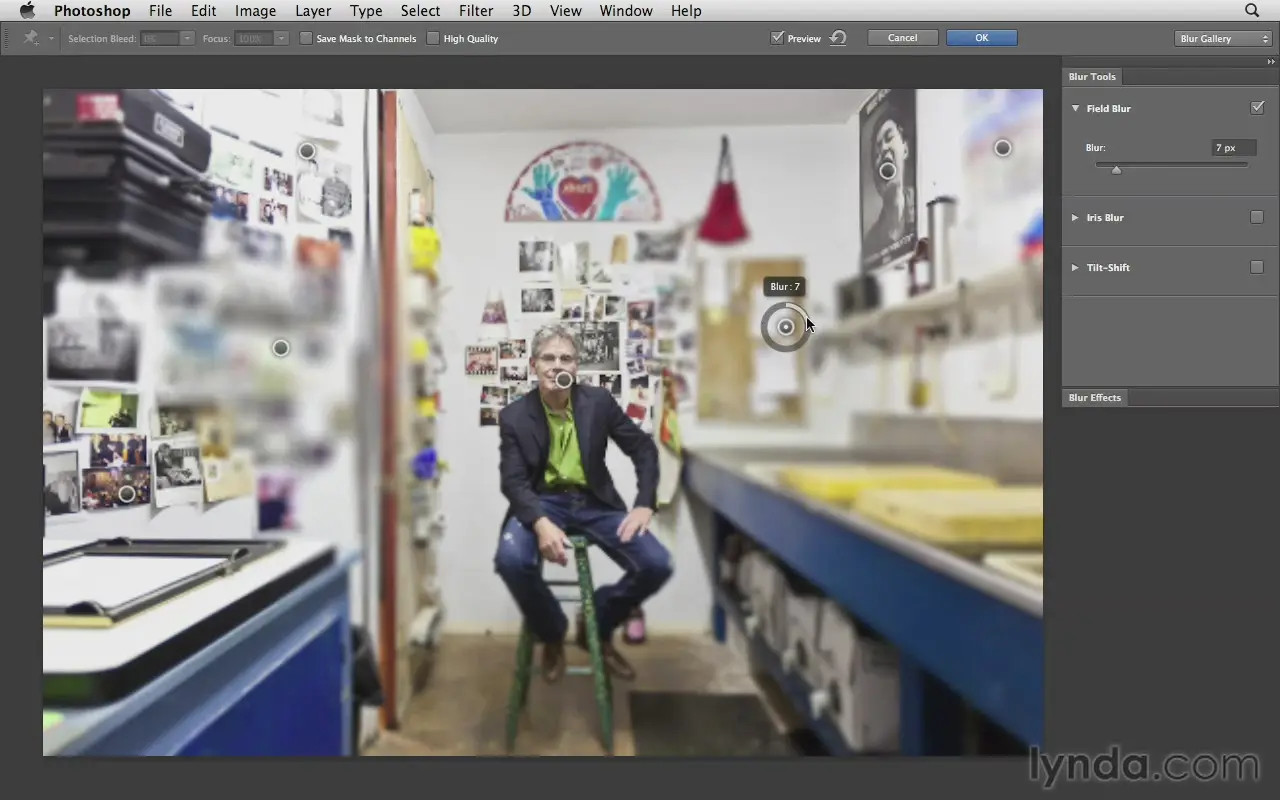This screenshot has width=1280, height=800.
Task: Click the Field Blur slider handle
Action: coord(1117,169)
